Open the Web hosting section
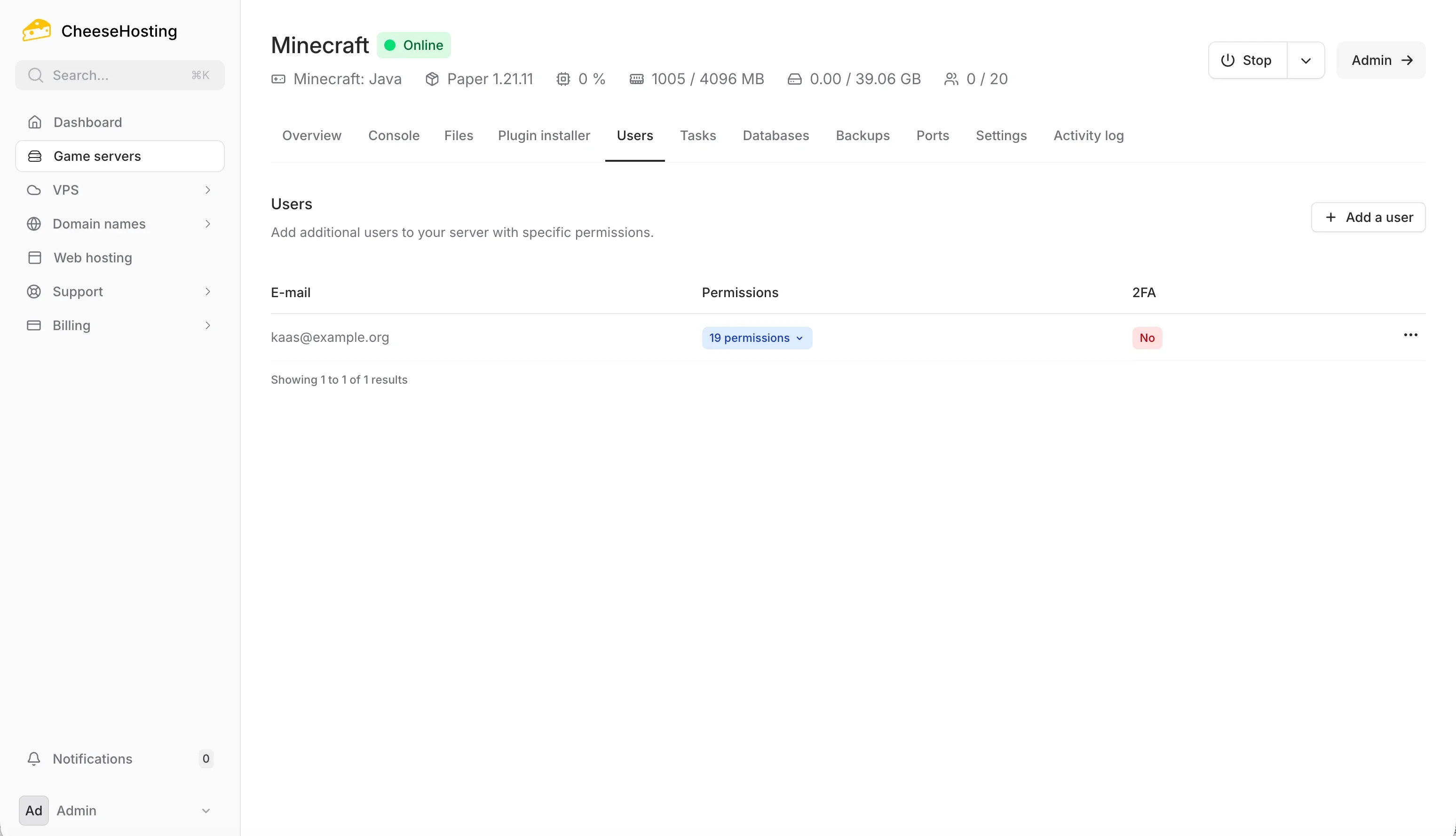Viewport: 1456px width, 836px height. pos(93,257)
